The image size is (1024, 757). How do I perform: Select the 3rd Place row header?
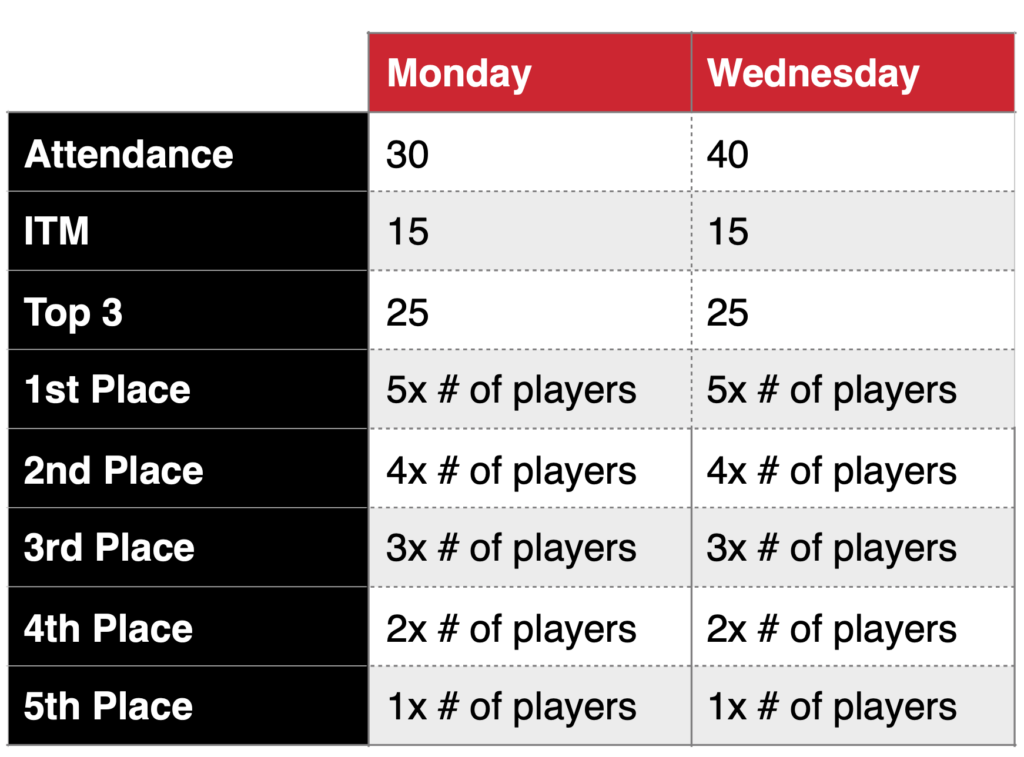click(188, 547)
